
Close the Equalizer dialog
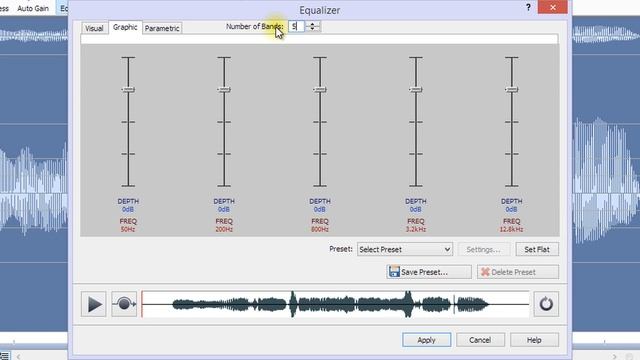553,7
